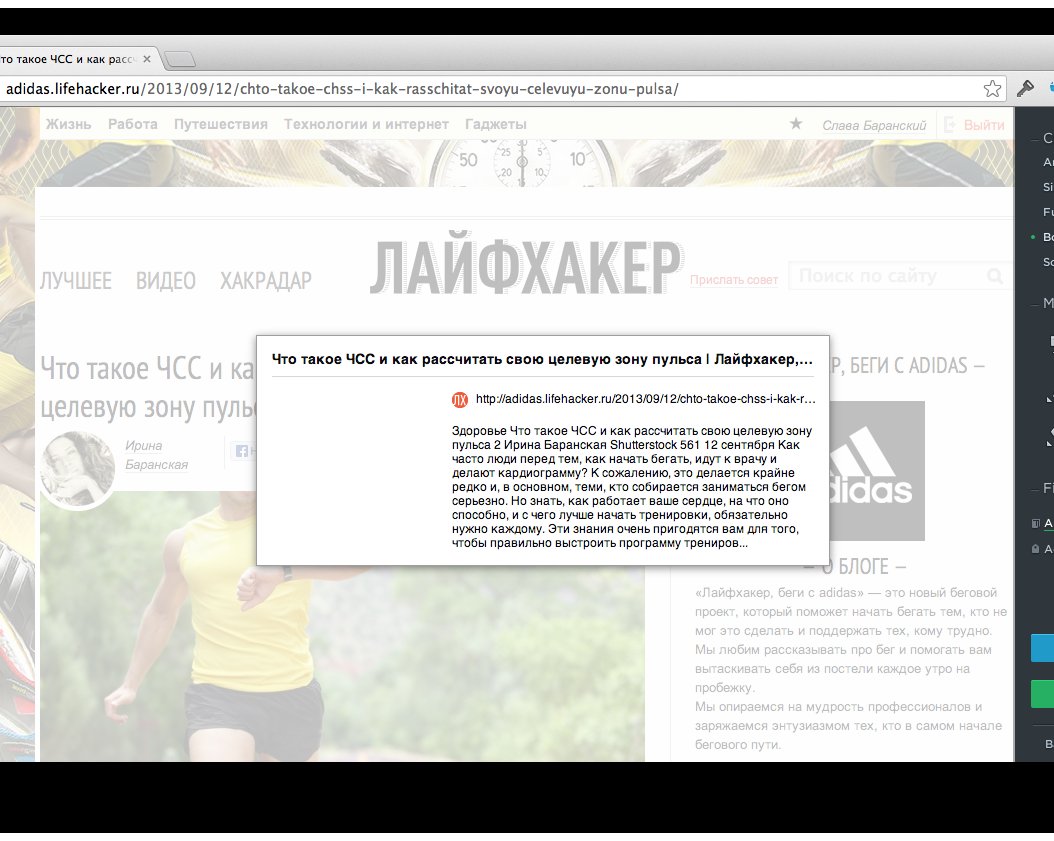Click the article heading 'Что такое ЧСС'
1054x841 pixels.
148,387
